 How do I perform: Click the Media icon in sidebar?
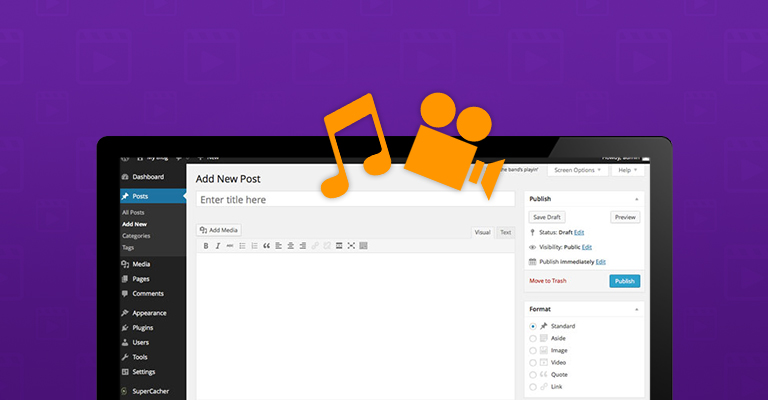click(125, 264)
